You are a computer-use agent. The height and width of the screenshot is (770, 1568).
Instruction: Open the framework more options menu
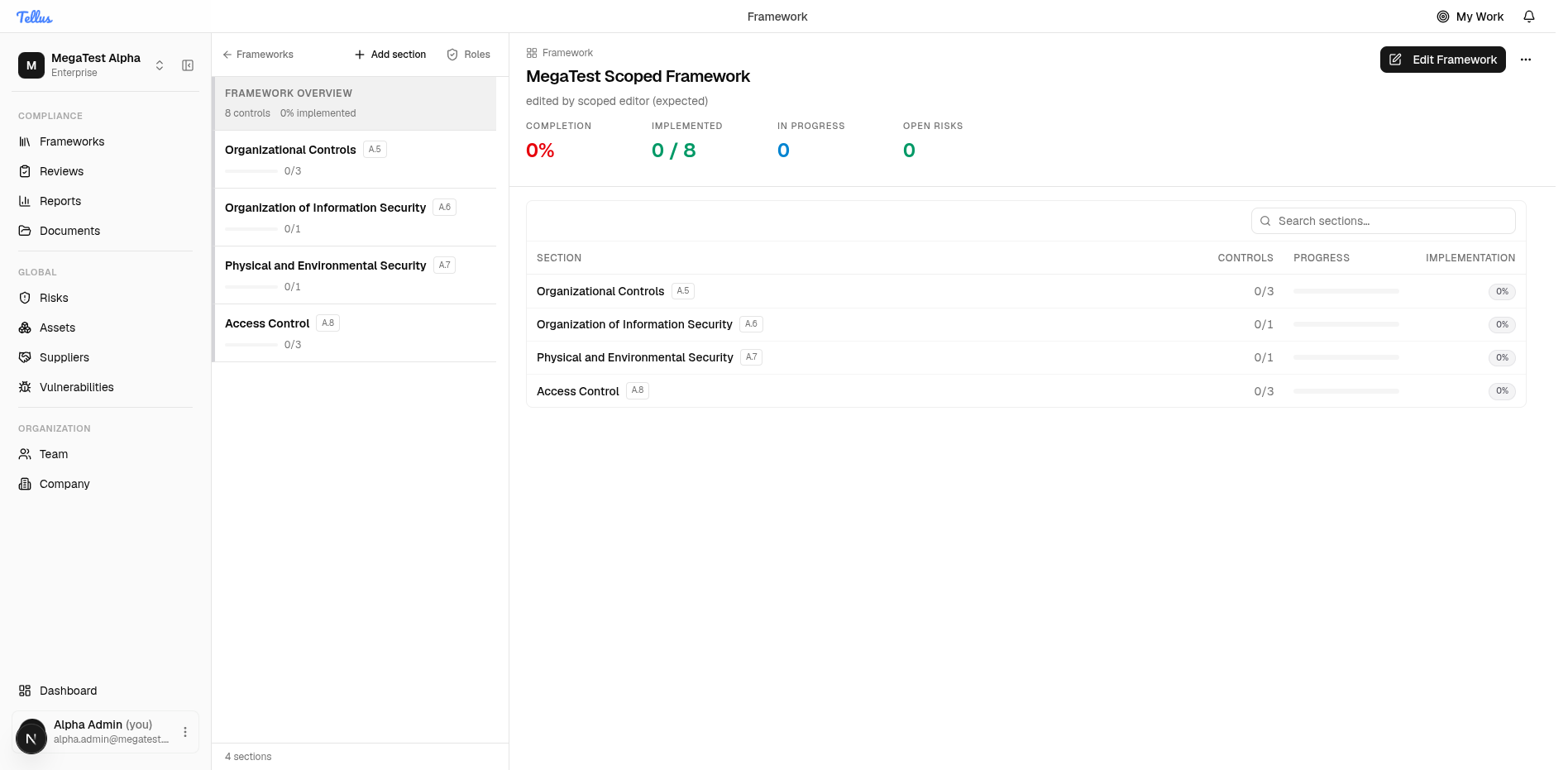pyautogui.click(x=1526, y=60)
